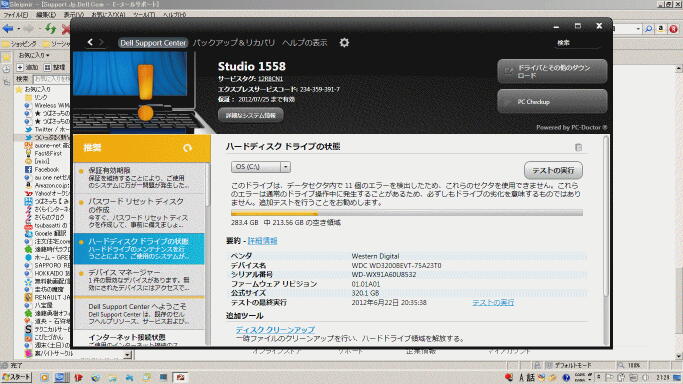The image size is (683, 384).
Task: Click Sleipnir's green refresh arrows
Action: (51, 29)
